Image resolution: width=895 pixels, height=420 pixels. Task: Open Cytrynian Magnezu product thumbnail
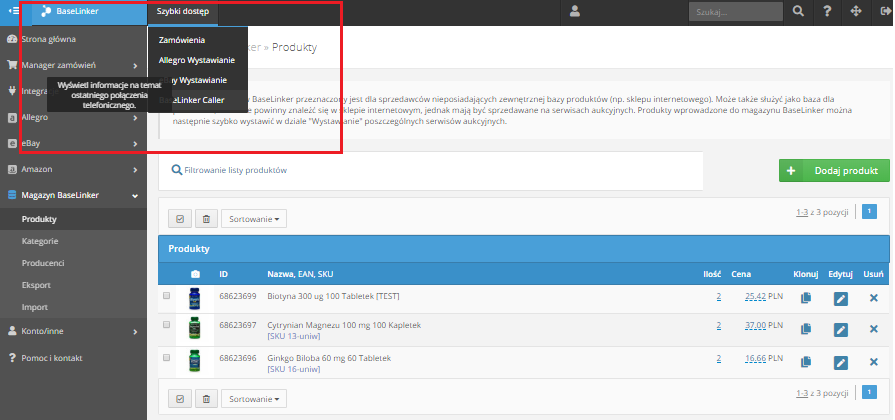coord(195,329)
